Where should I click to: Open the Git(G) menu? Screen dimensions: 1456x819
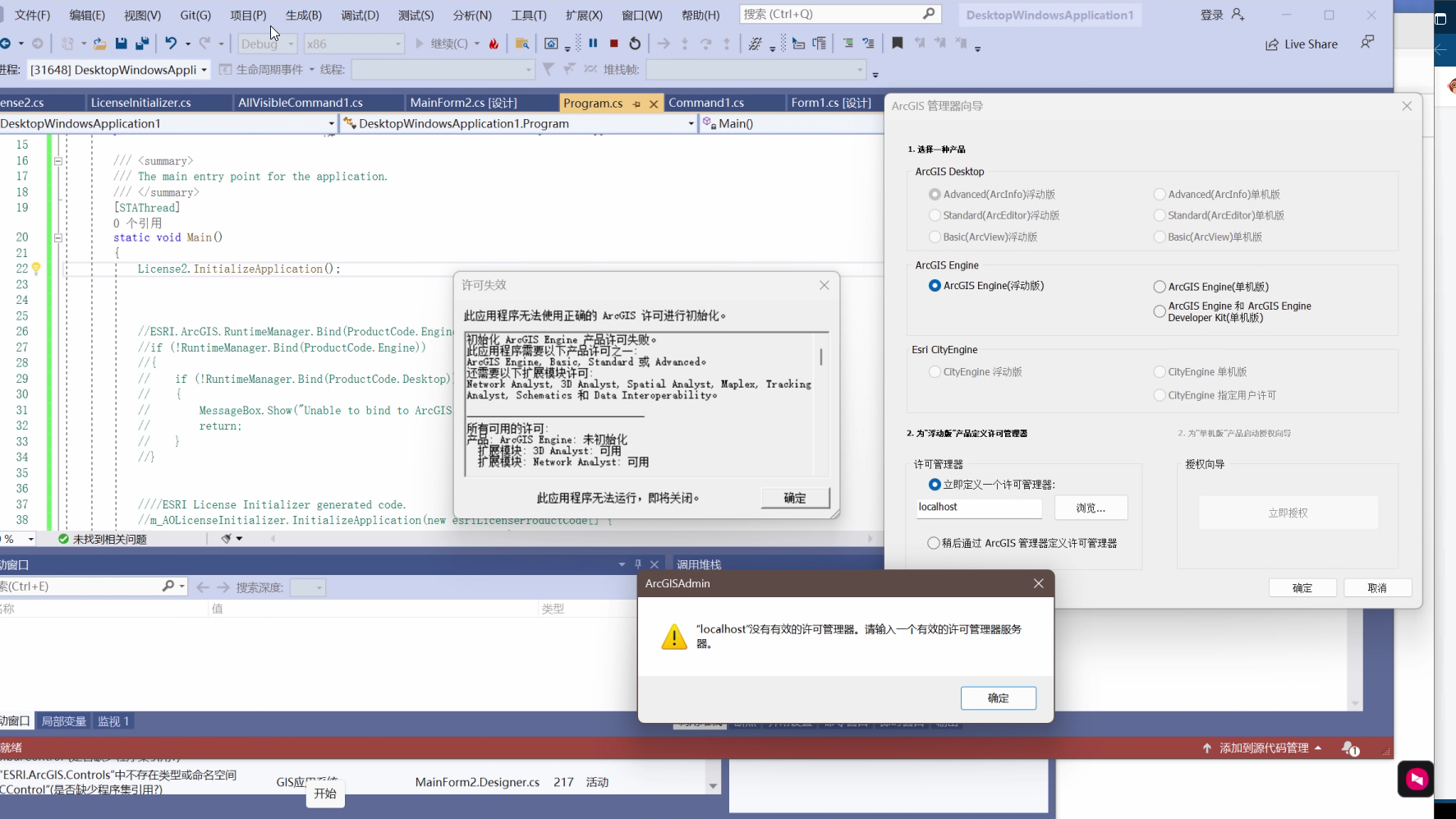195,15
